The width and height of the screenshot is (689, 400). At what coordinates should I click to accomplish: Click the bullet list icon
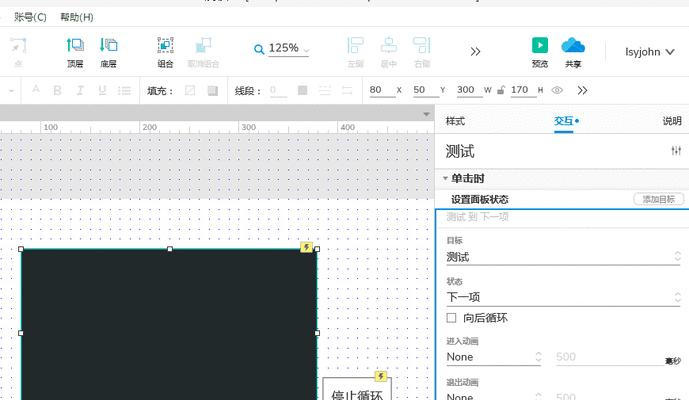pyautogui.click(x=124, y=91)
